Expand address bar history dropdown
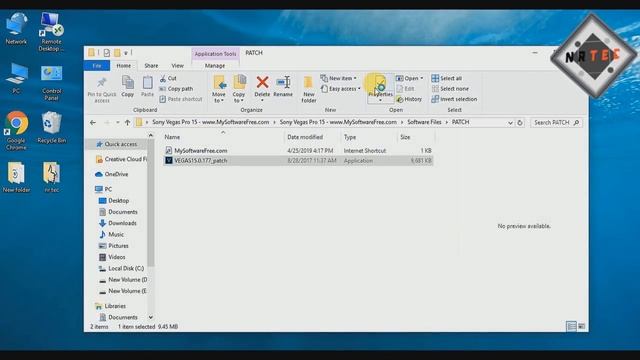640x360 pixels. coord(510,122)
